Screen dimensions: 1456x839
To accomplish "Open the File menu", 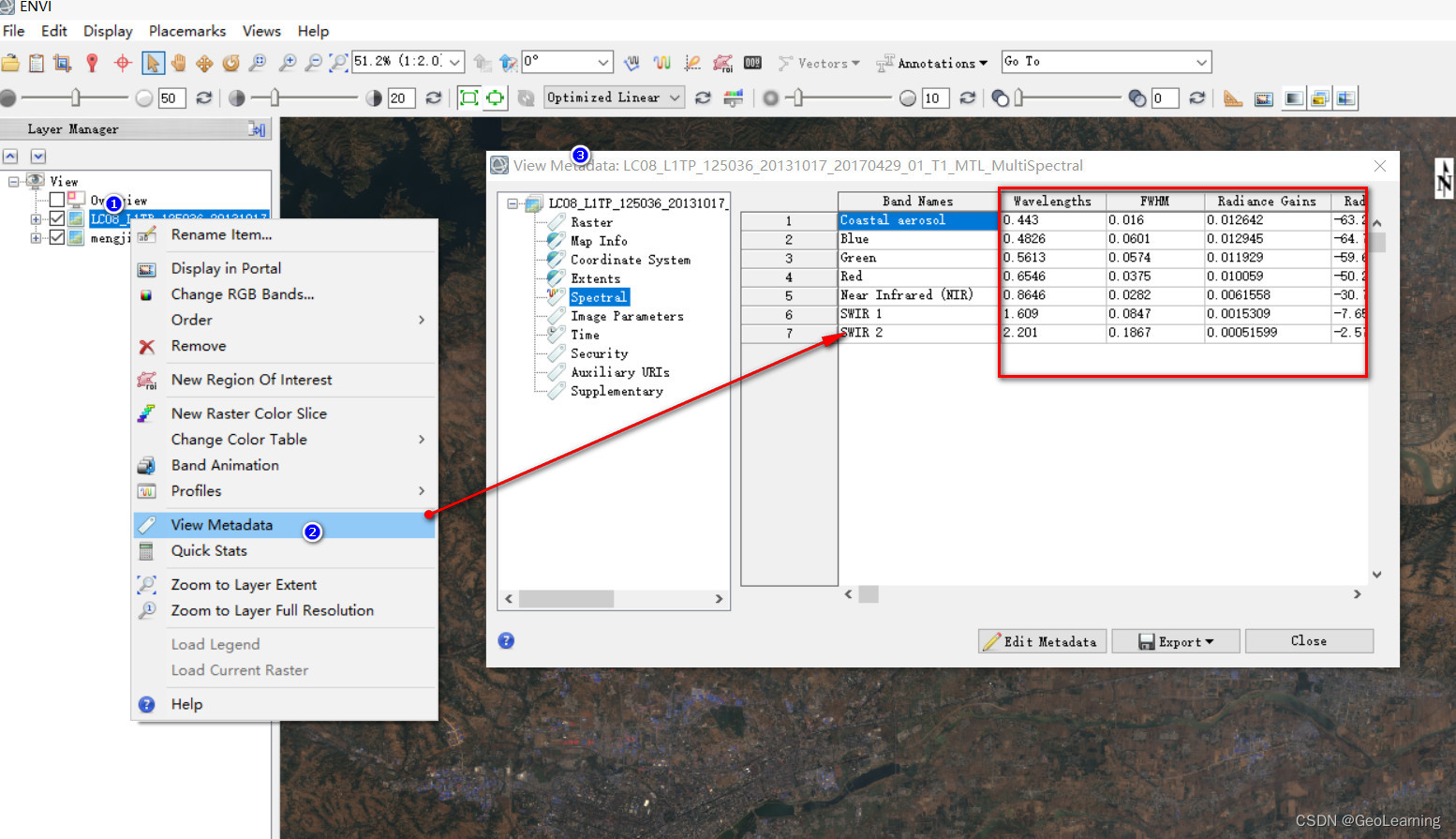I will pyautogui.click(x=14, y=31).
